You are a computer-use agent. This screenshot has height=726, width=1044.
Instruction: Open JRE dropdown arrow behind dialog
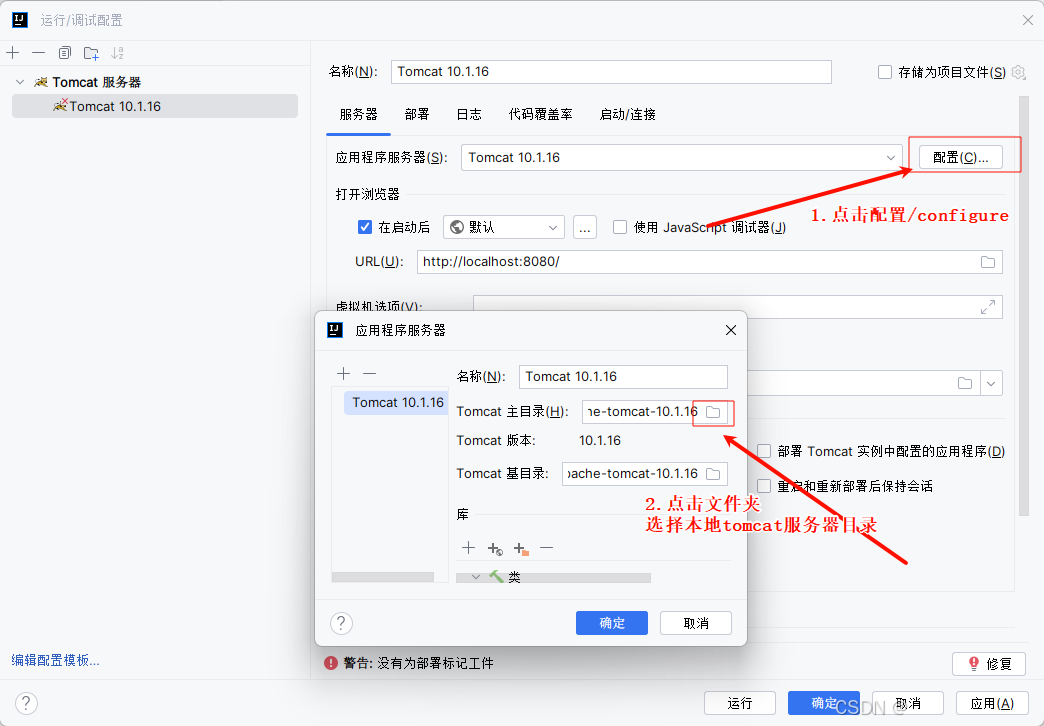pyautogui.click(x=991, y=383)
